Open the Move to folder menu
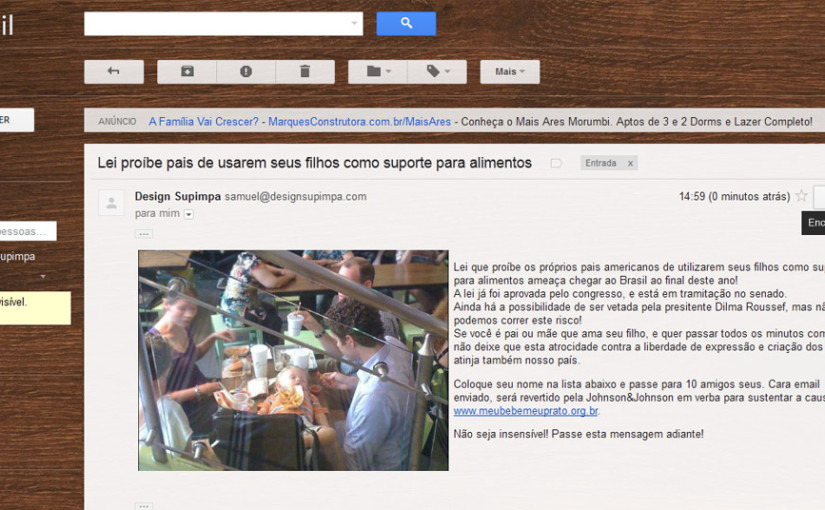Viewport: 825px width, 510px height. tap(378, 72)
